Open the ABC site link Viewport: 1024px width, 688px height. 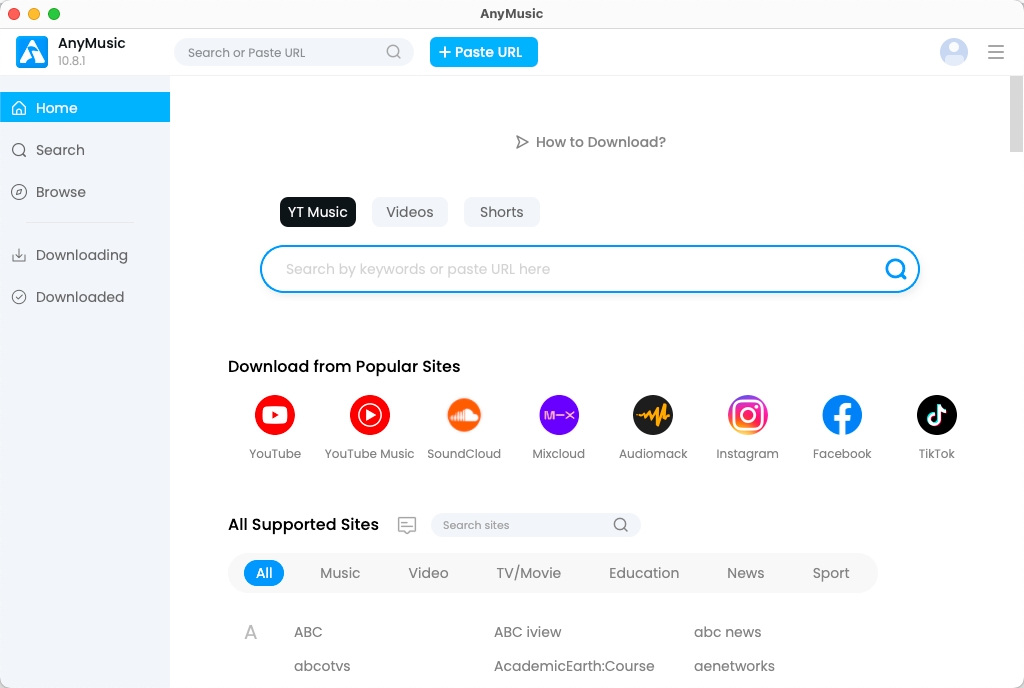point(308,632)
